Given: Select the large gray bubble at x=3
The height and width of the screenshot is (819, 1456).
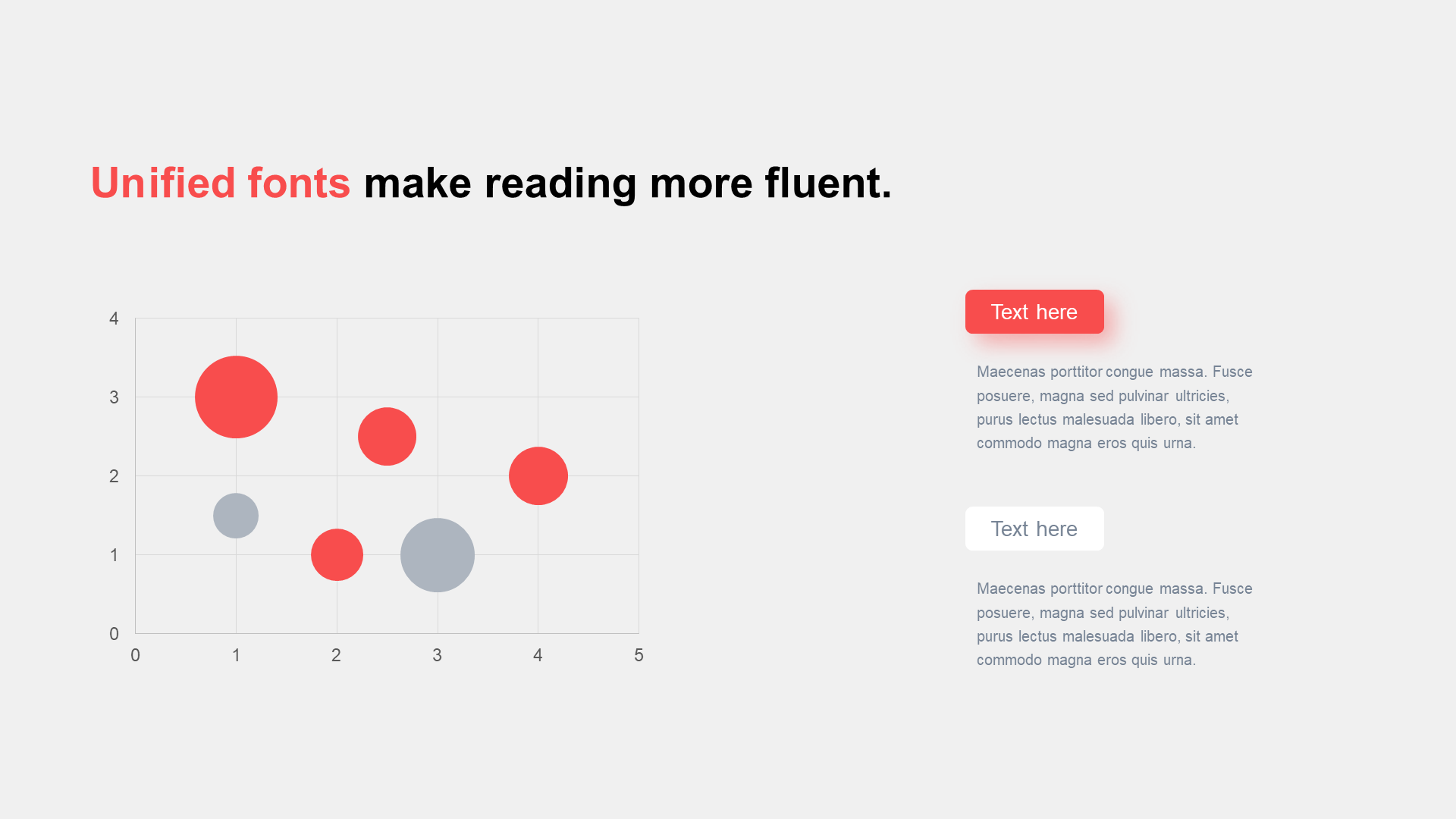Looking at the screenshot, I should (438, 555).
